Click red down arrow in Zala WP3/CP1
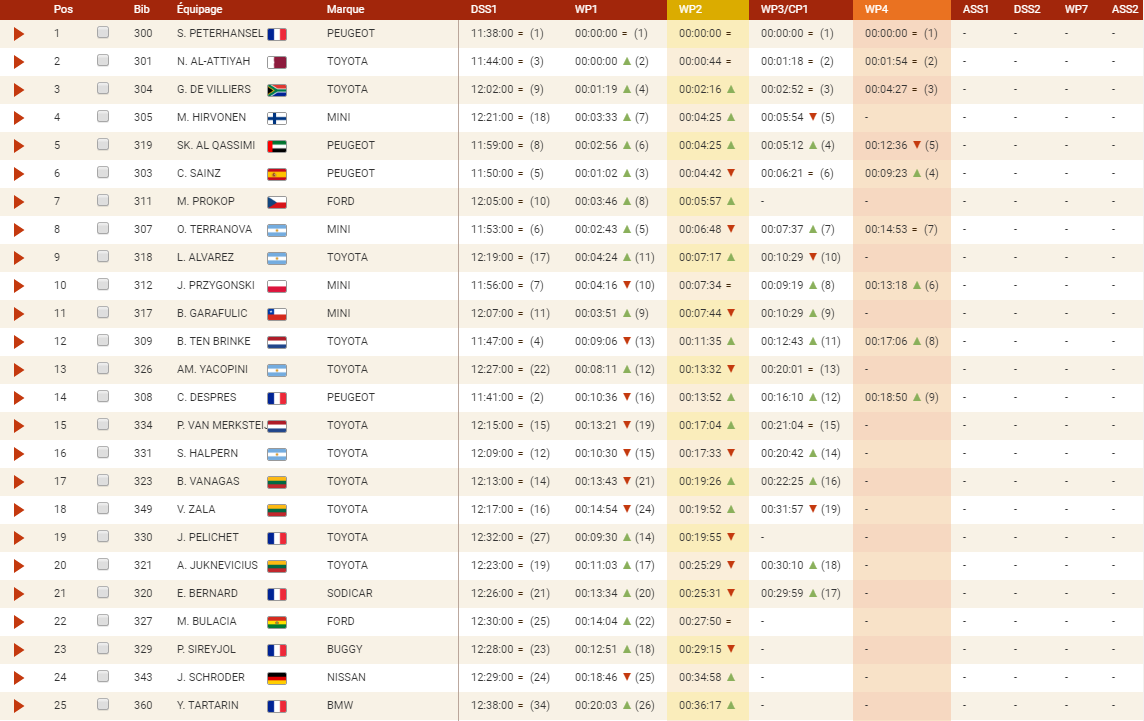This screenshot has height=721, width=1144. pos(813,509)
